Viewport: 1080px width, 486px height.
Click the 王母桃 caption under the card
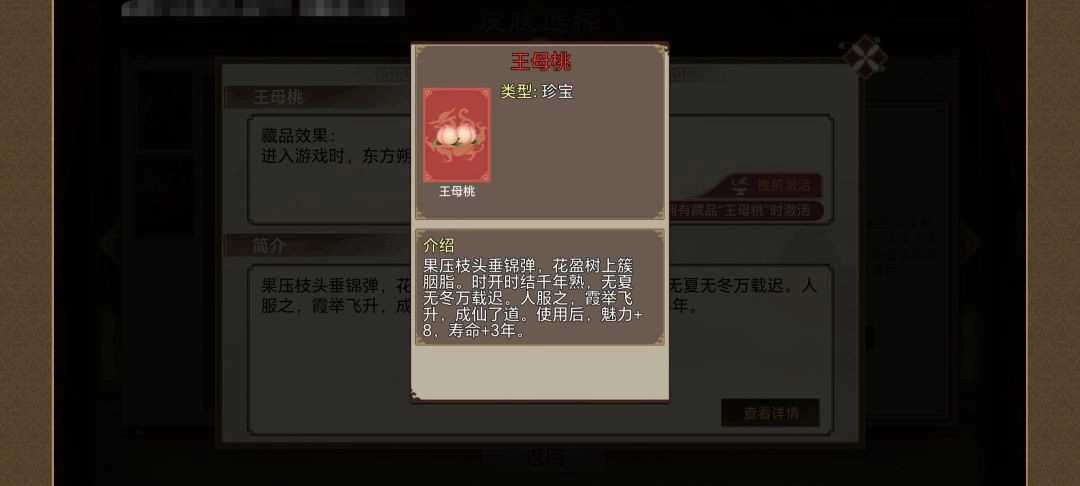(x=457, y=192)
